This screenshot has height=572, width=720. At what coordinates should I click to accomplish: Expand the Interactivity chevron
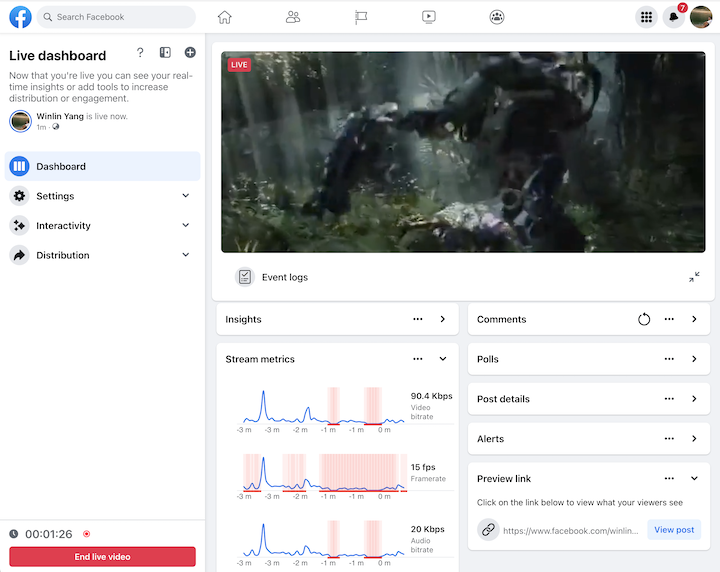point(186,225)
